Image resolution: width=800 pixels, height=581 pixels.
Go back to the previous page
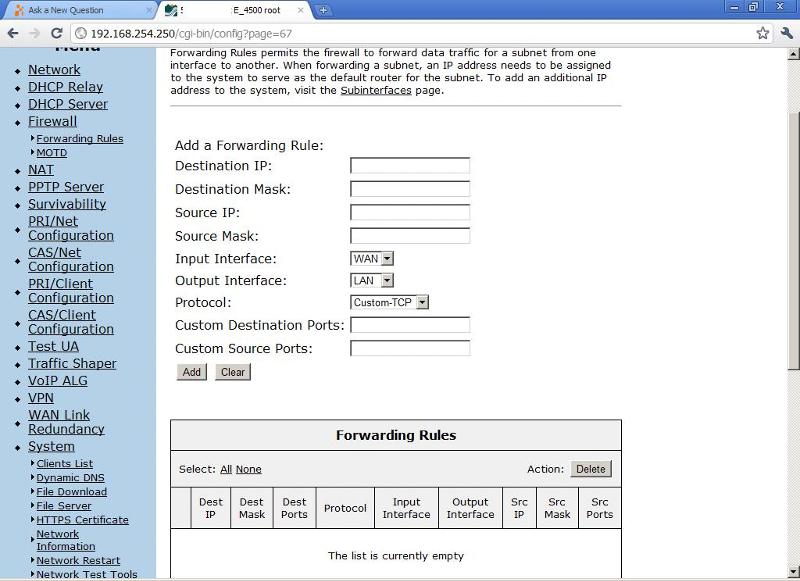point(13,34)
